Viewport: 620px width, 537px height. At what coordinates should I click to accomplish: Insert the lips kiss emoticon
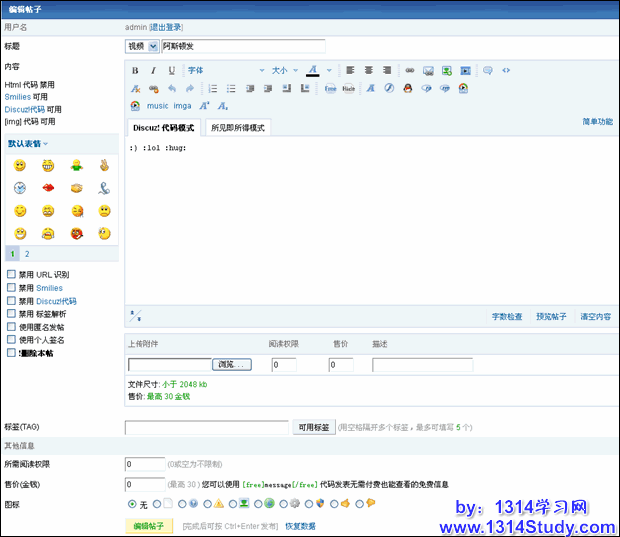point(47,188)
